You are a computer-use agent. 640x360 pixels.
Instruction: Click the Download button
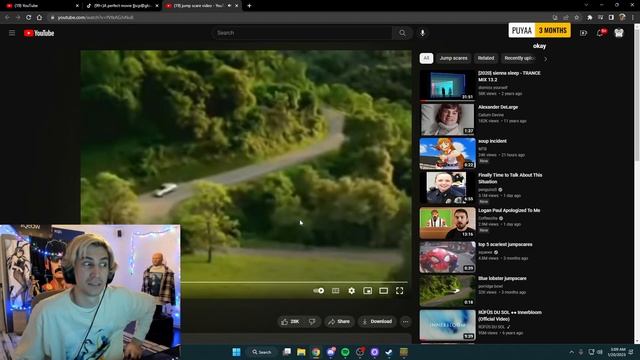(x=377, y=322)
